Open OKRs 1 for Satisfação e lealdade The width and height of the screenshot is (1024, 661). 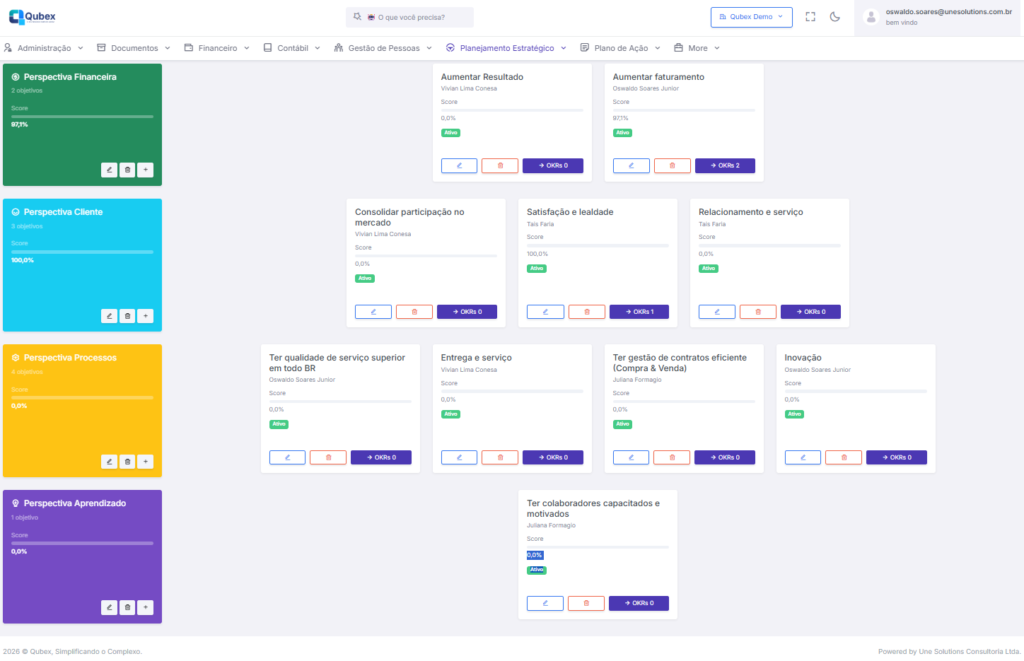tap(639, 312)
